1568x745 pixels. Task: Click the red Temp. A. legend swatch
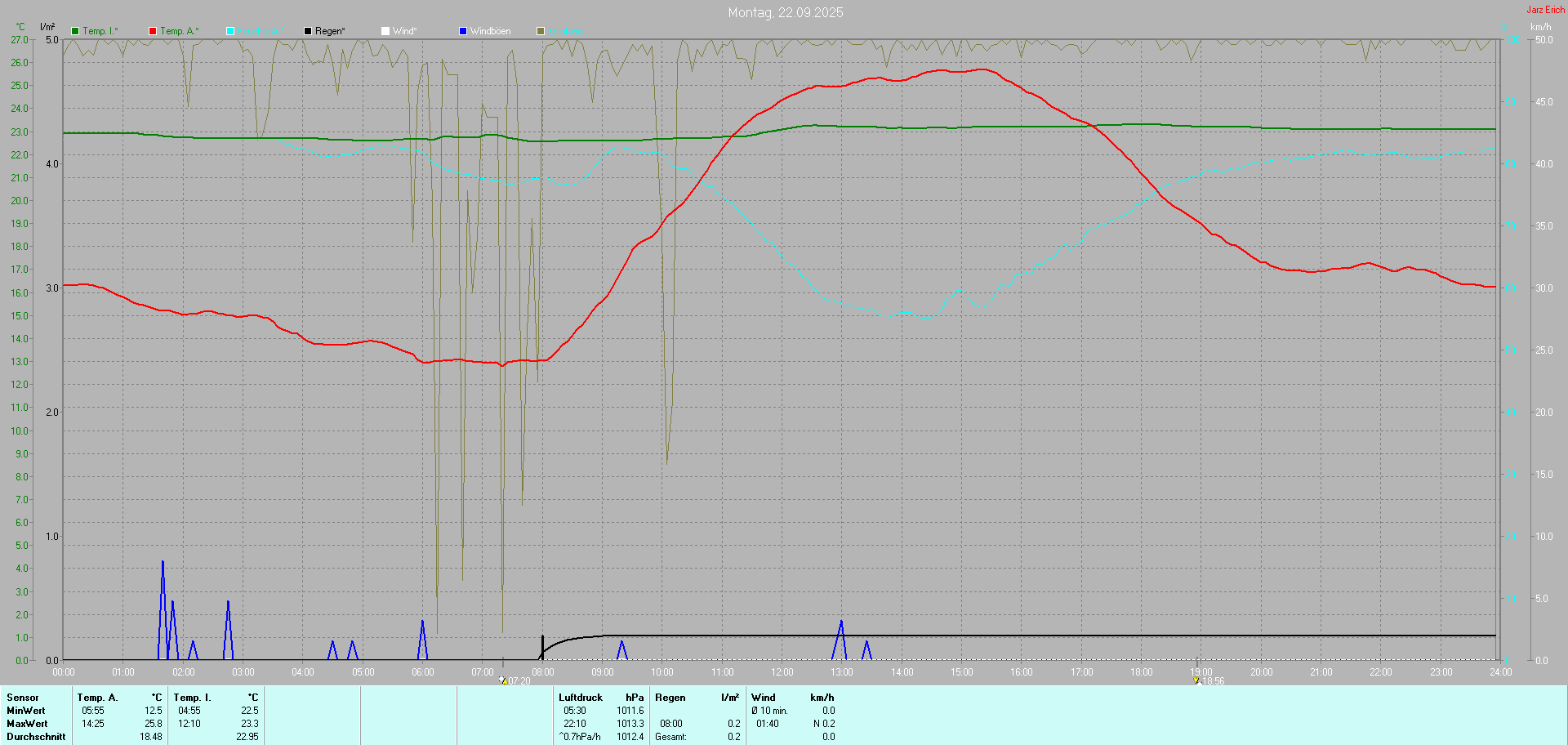[153, 31]
